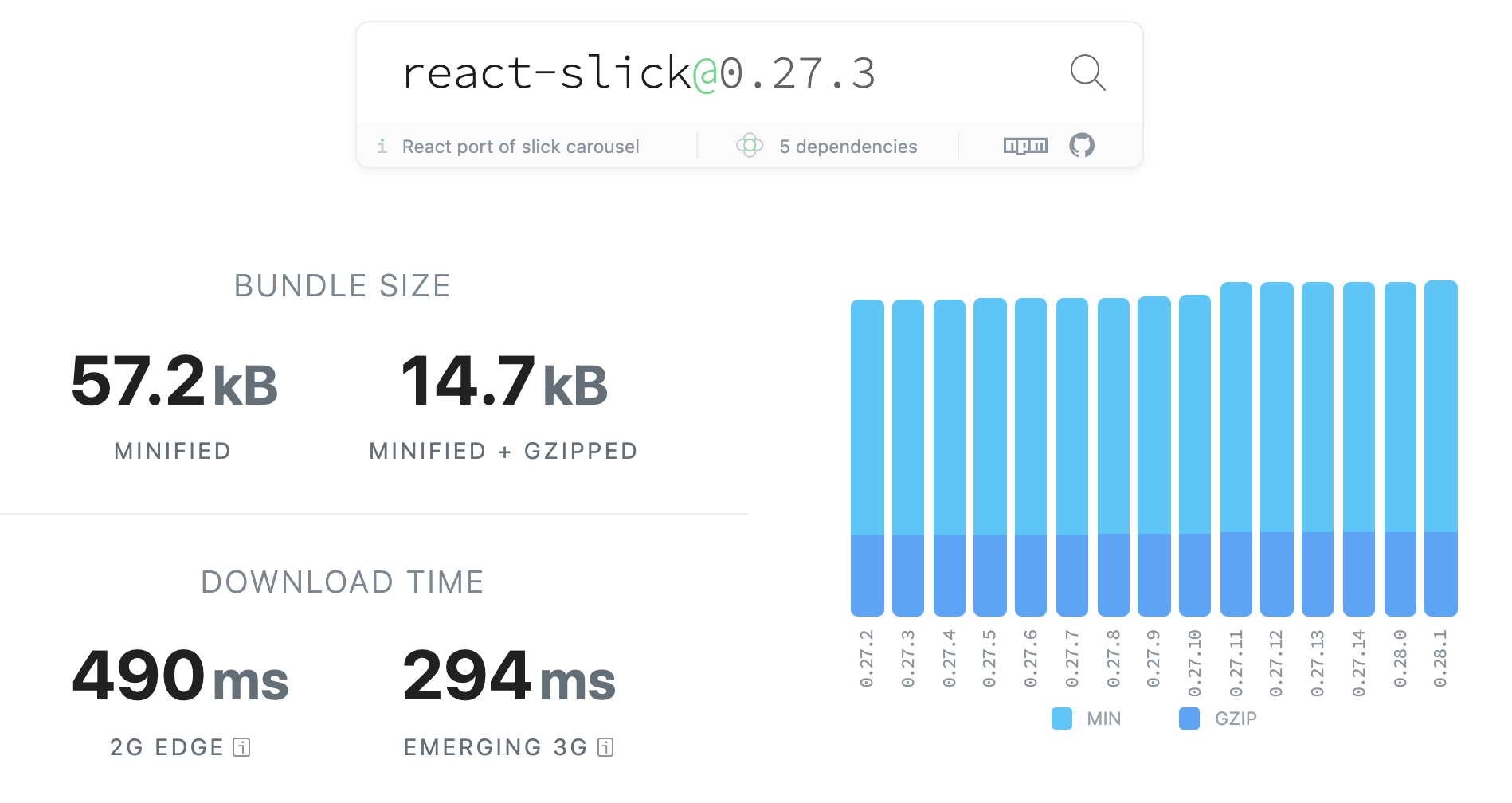1512x803 pixels.
Task: Select the version 0.27.5 bar
Action: (990, 457)
